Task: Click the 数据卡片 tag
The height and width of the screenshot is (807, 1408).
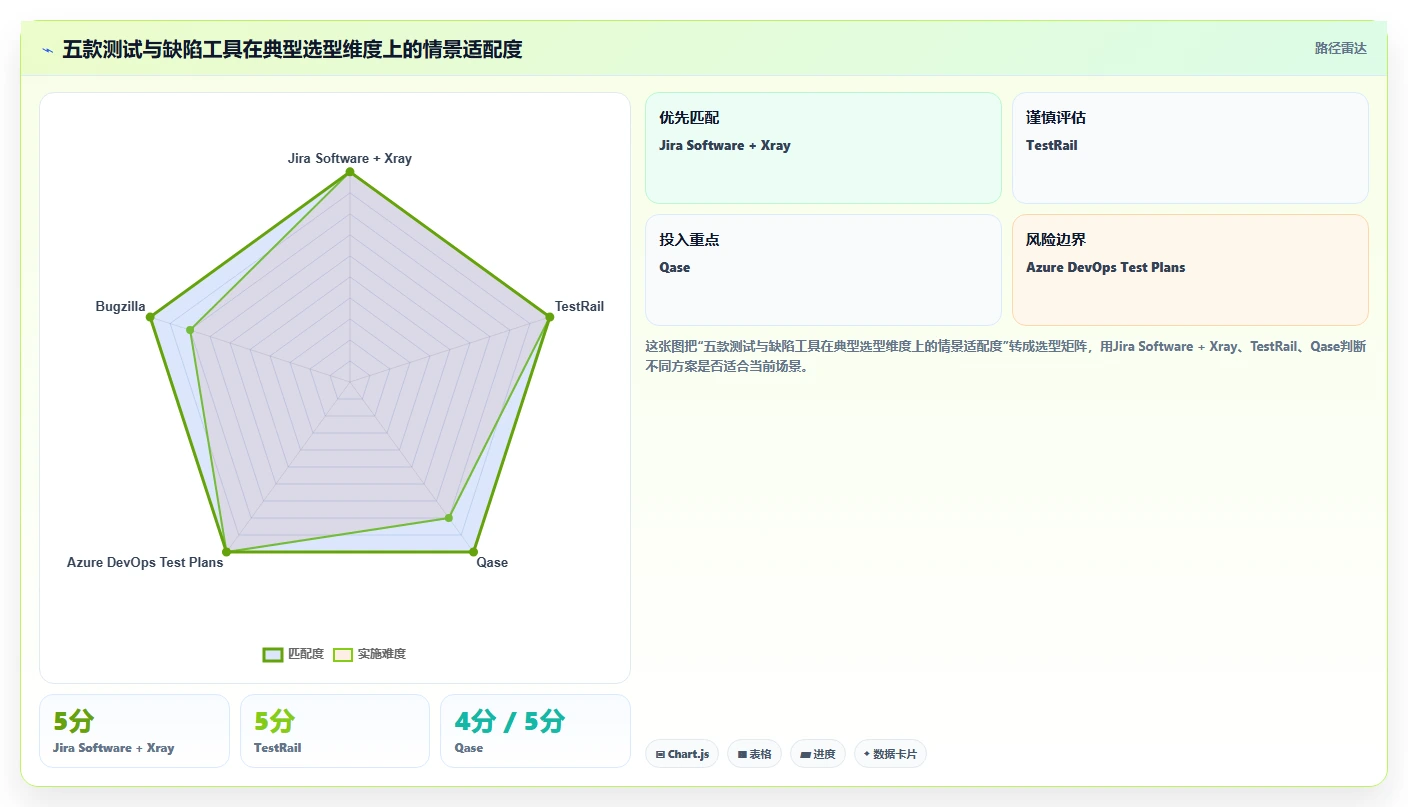Action: [x=890, y=754]
